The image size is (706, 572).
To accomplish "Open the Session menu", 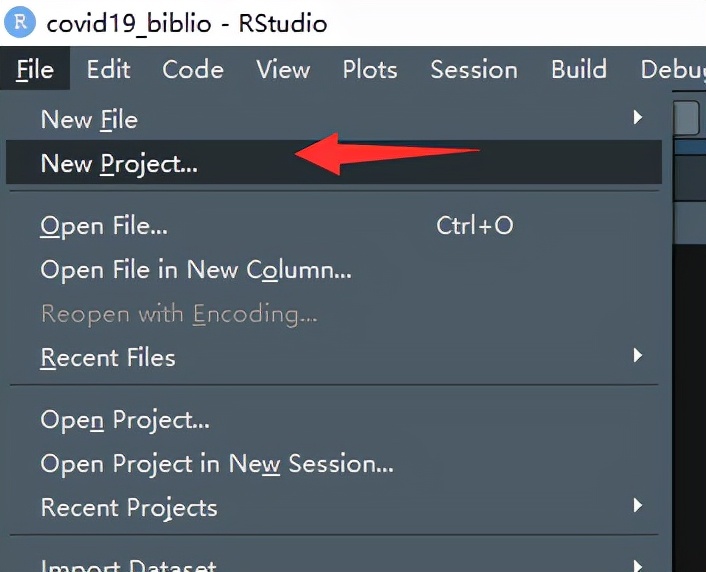I will pos(473,70).
